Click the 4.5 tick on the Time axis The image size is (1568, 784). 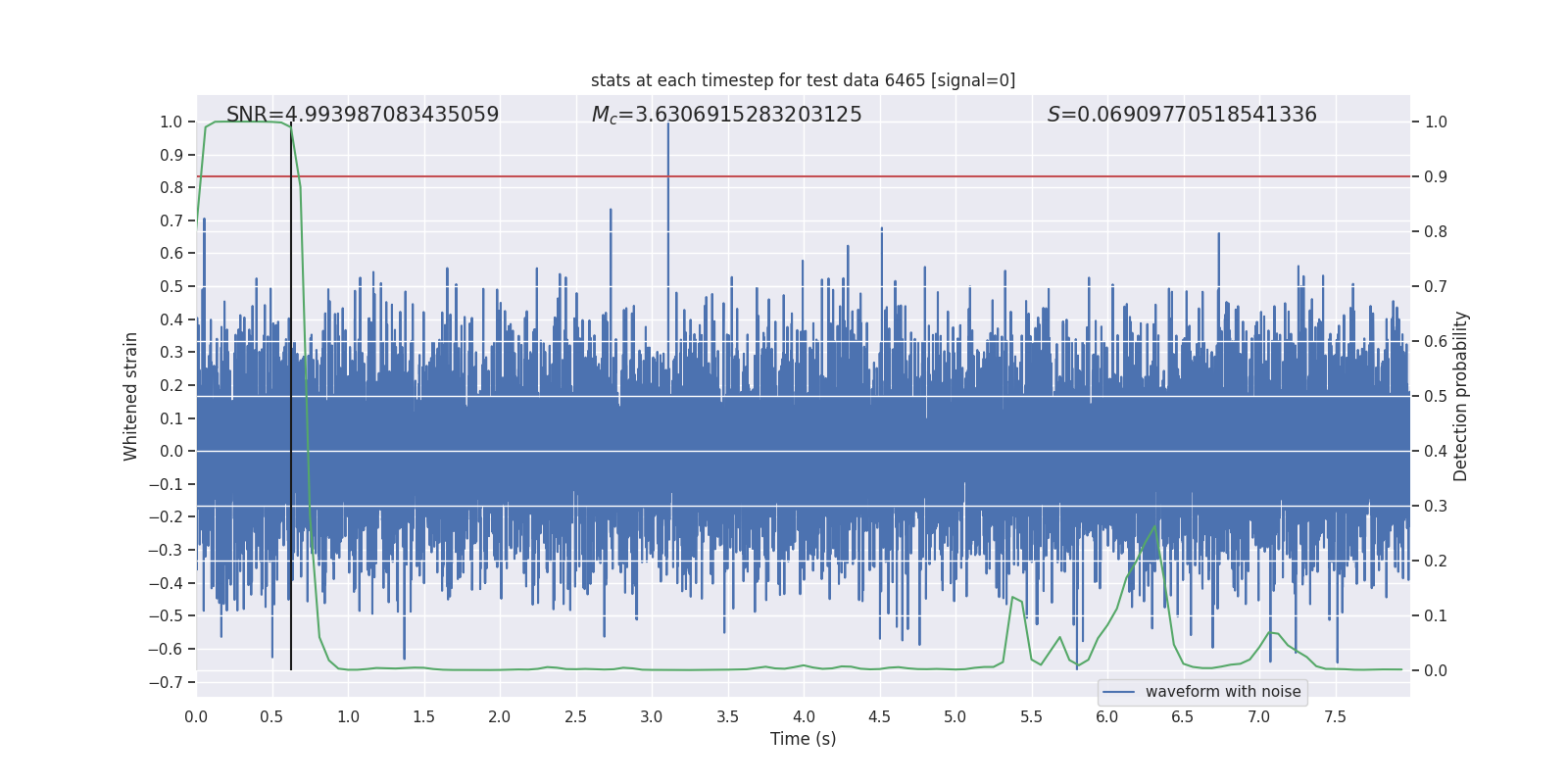pos(880,716)
